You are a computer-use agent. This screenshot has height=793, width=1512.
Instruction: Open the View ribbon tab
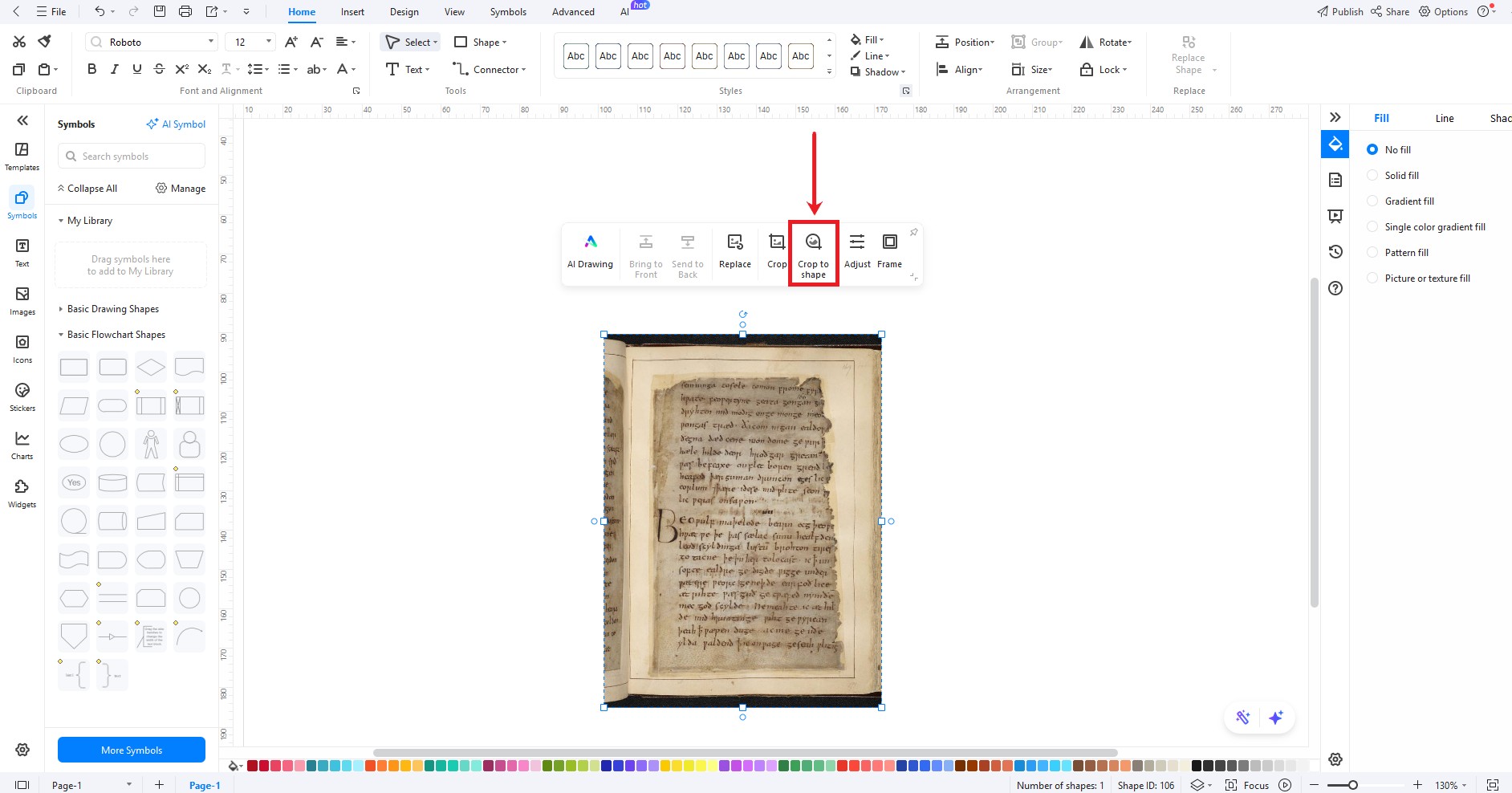[x=454, y=11]
